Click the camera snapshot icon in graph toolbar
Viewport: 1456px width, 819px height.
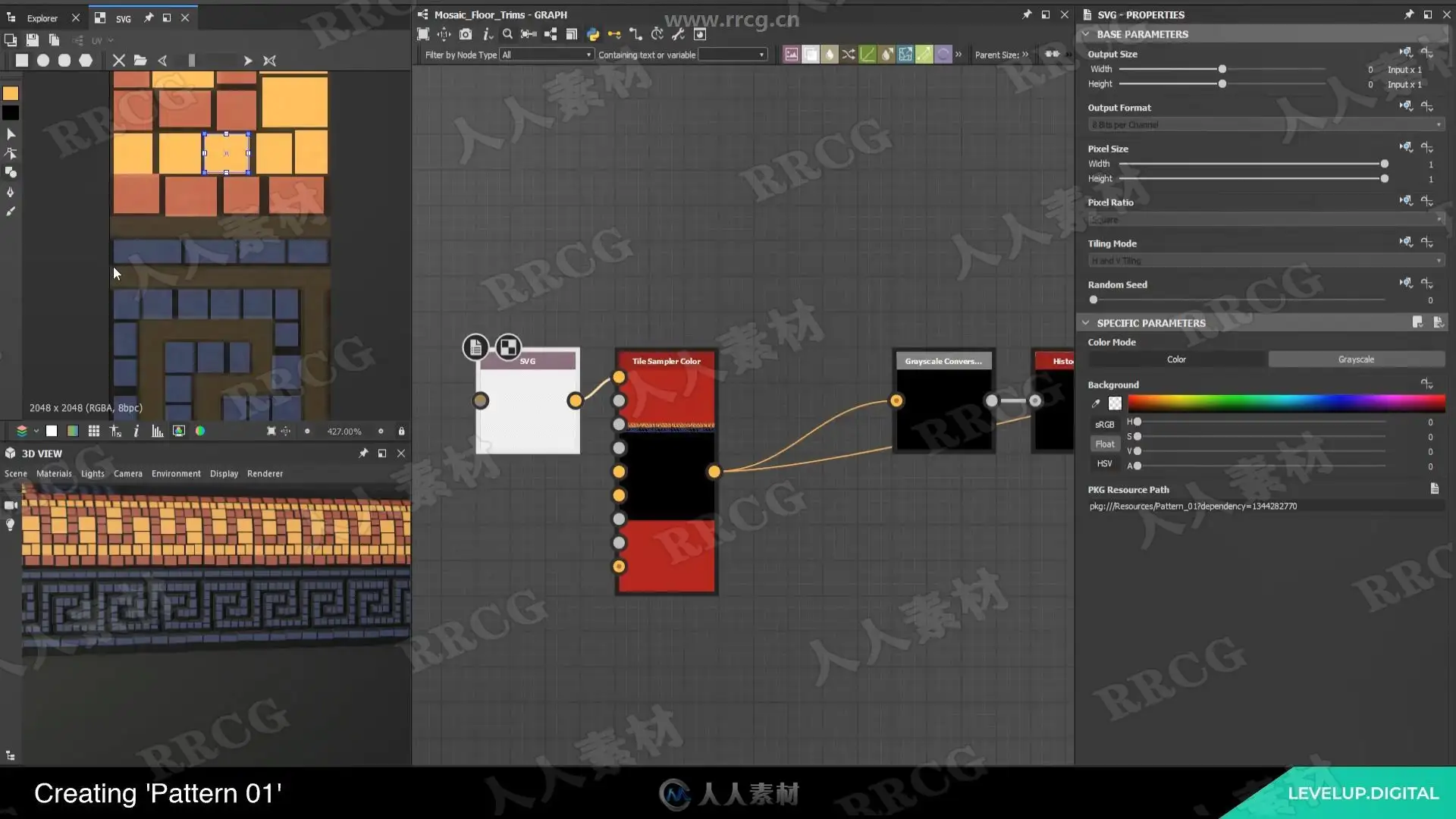click(466, 34)
